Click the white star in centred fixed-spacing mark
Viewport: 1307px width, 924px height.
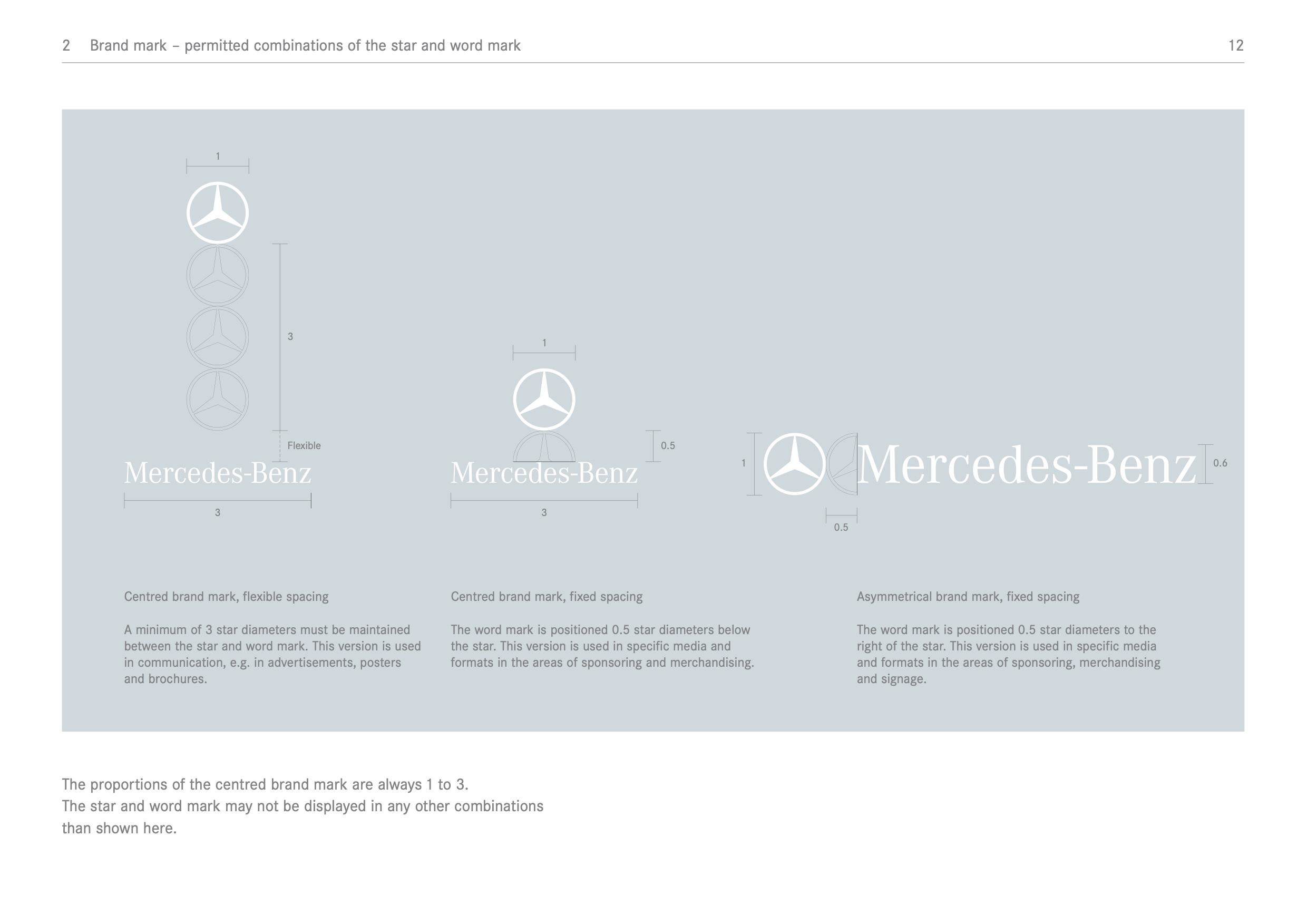(x=544, y=400)
